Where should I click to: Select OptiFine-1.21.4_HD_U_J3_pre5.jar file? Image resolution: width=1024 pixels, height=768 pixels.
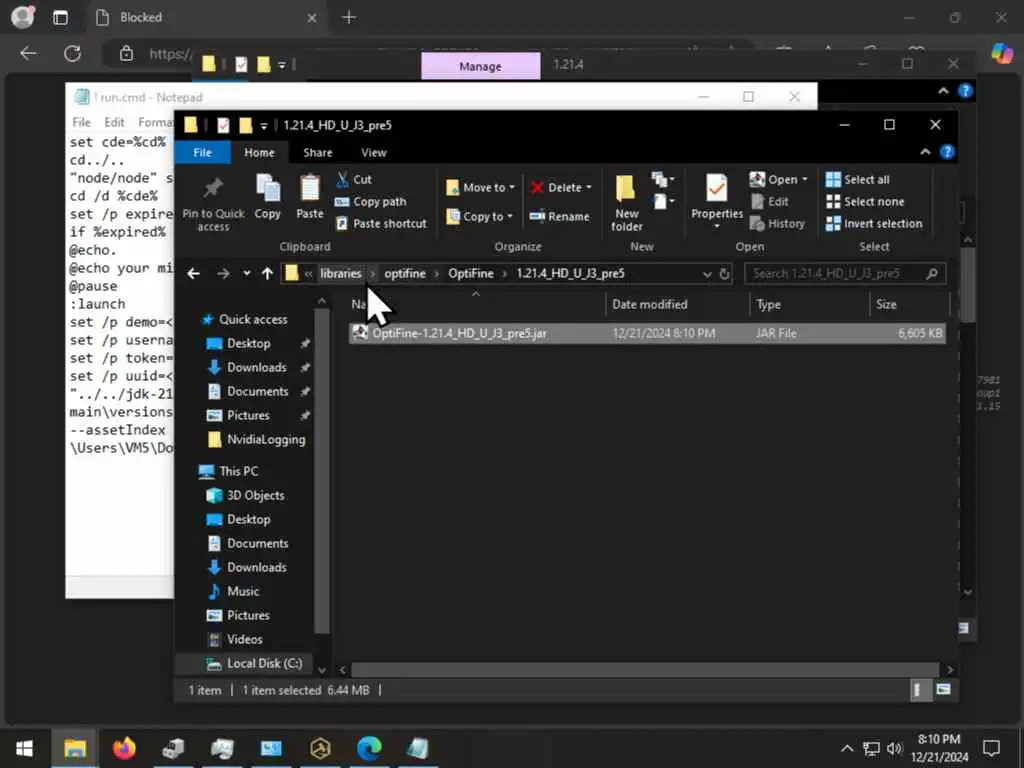coord(647,333)
